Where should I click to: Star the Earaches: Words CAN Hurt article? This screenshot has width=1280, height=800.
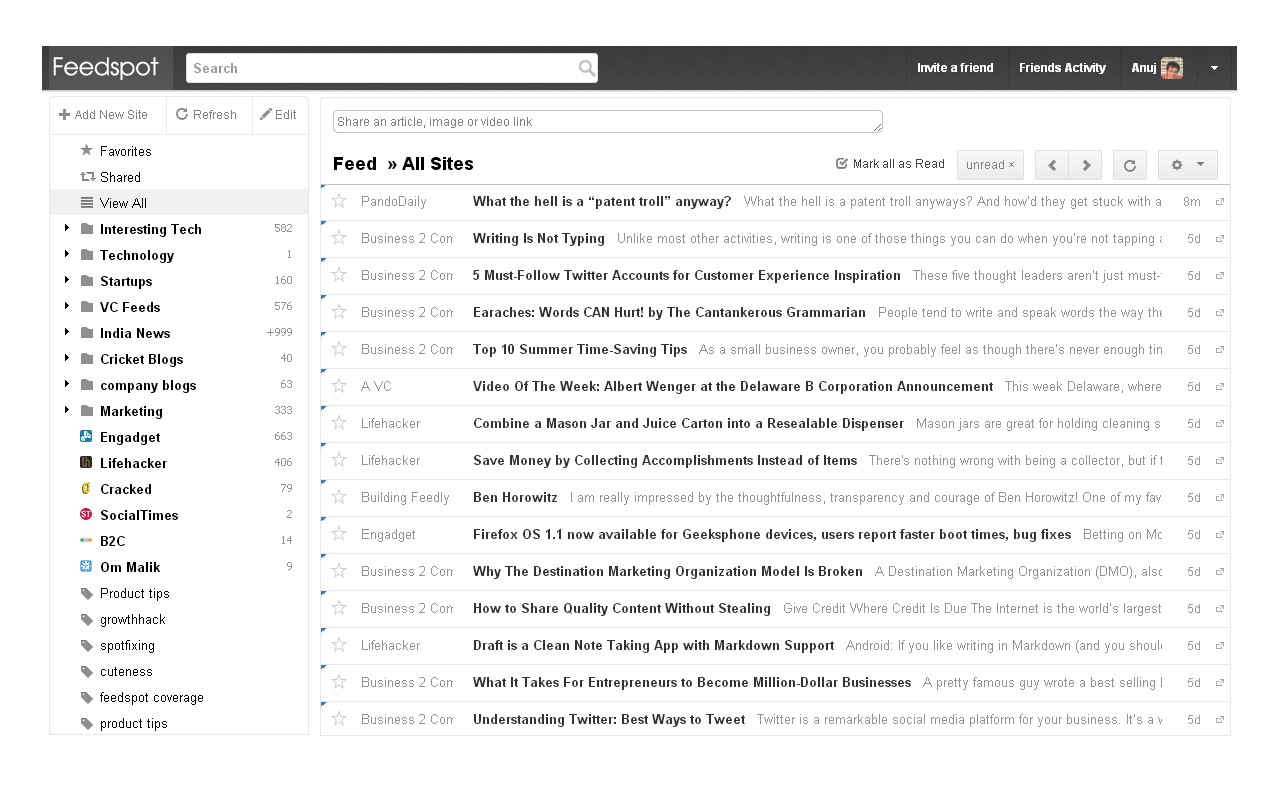click(339, 312)
